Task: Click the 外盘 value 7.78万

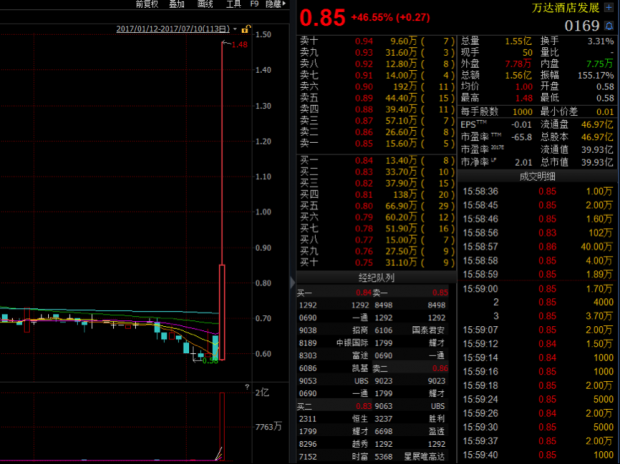Action: click(518, 64)
